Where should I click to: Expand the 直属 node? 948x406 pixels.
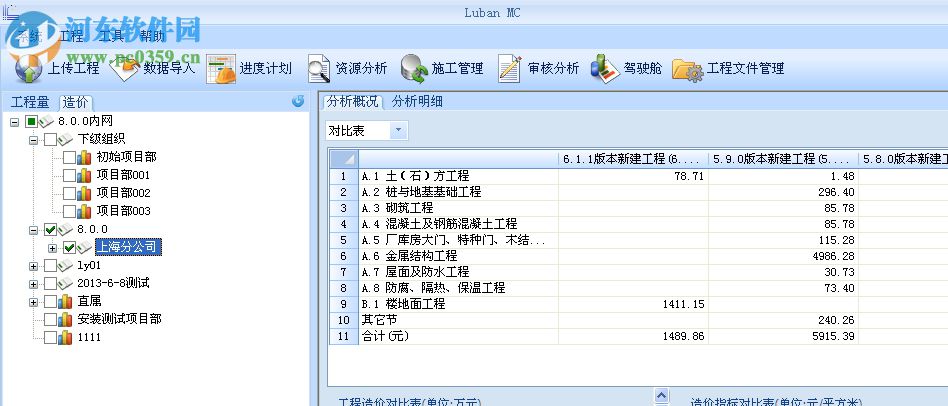tap(33, 301)
